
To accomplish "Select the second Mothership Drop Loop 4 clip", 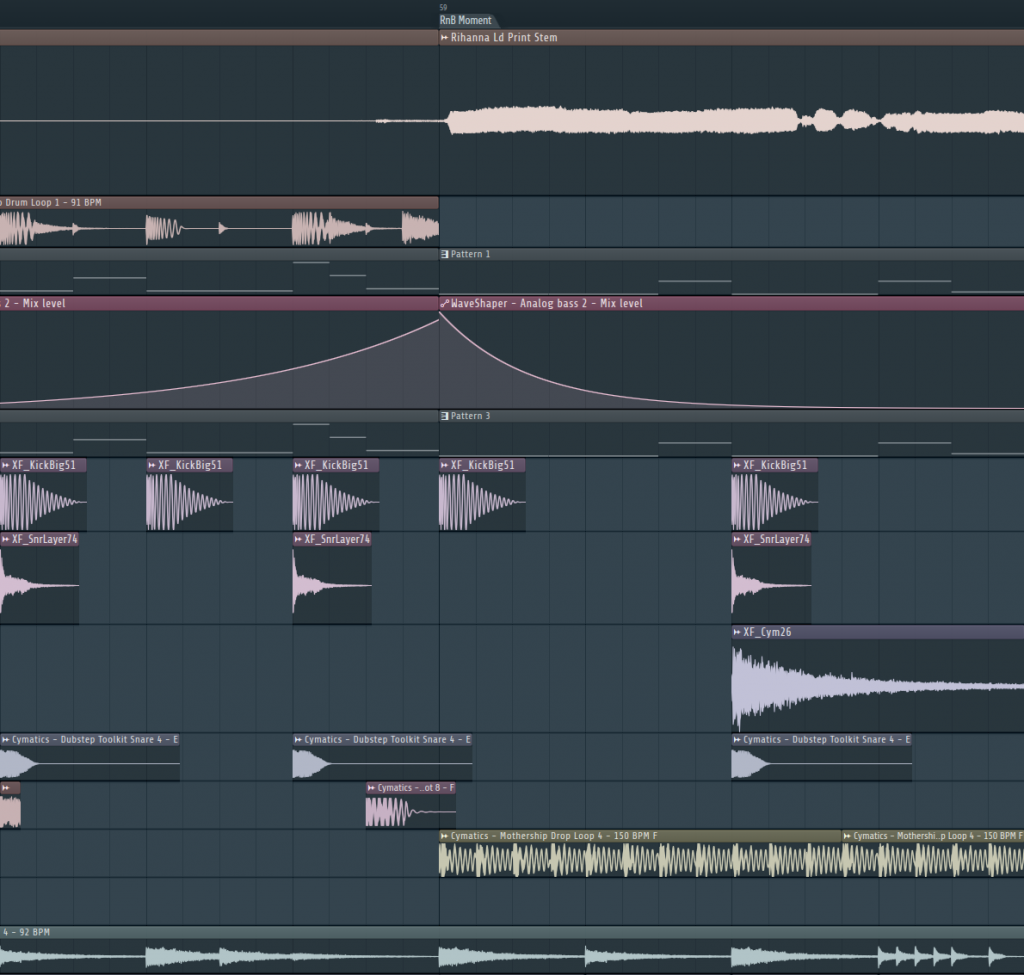I will pyautogui.click(x=930, y=860).
